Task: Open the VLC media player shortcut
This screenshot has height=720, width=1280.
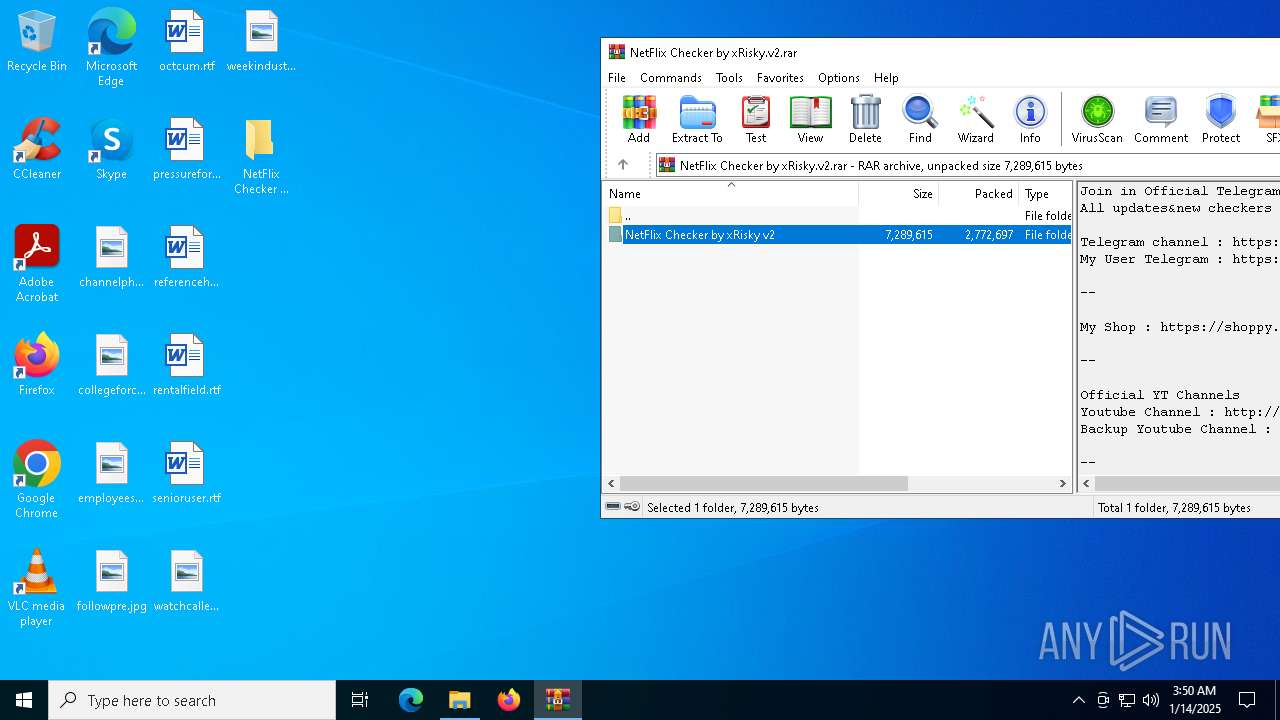Action: click(37, 588)
